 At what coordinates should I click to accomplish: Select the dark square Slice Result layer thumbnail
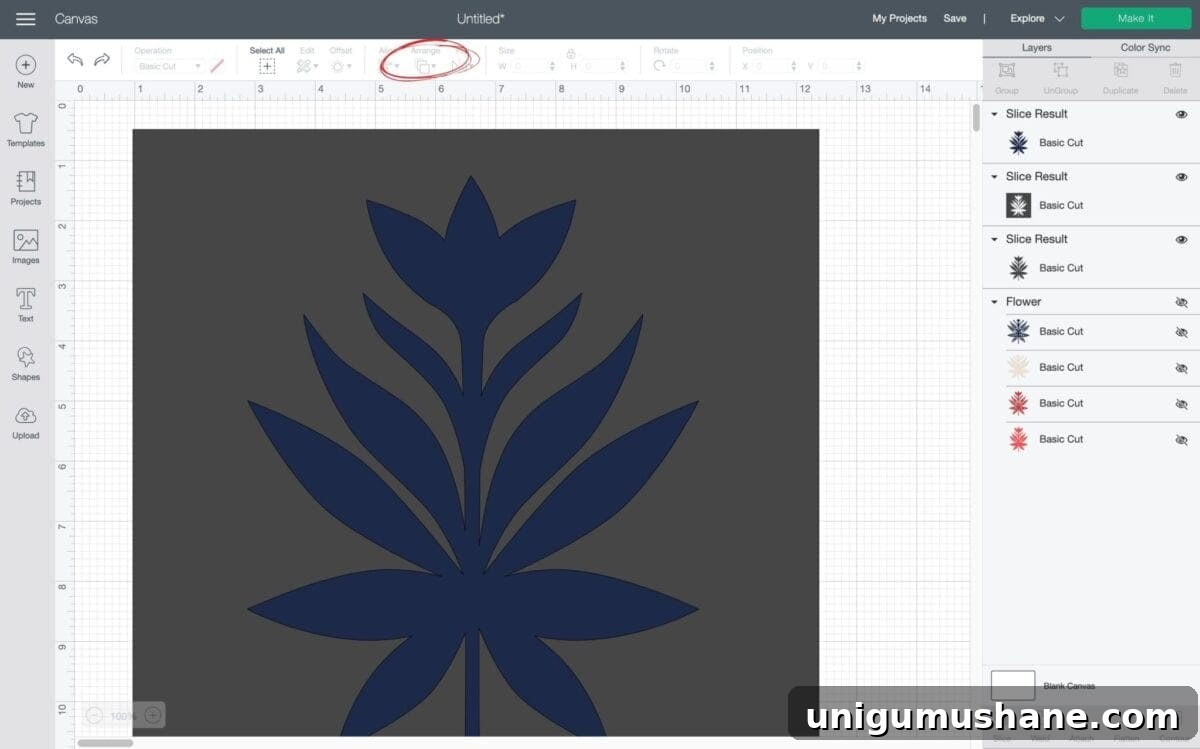click(x=1018, y=205)
